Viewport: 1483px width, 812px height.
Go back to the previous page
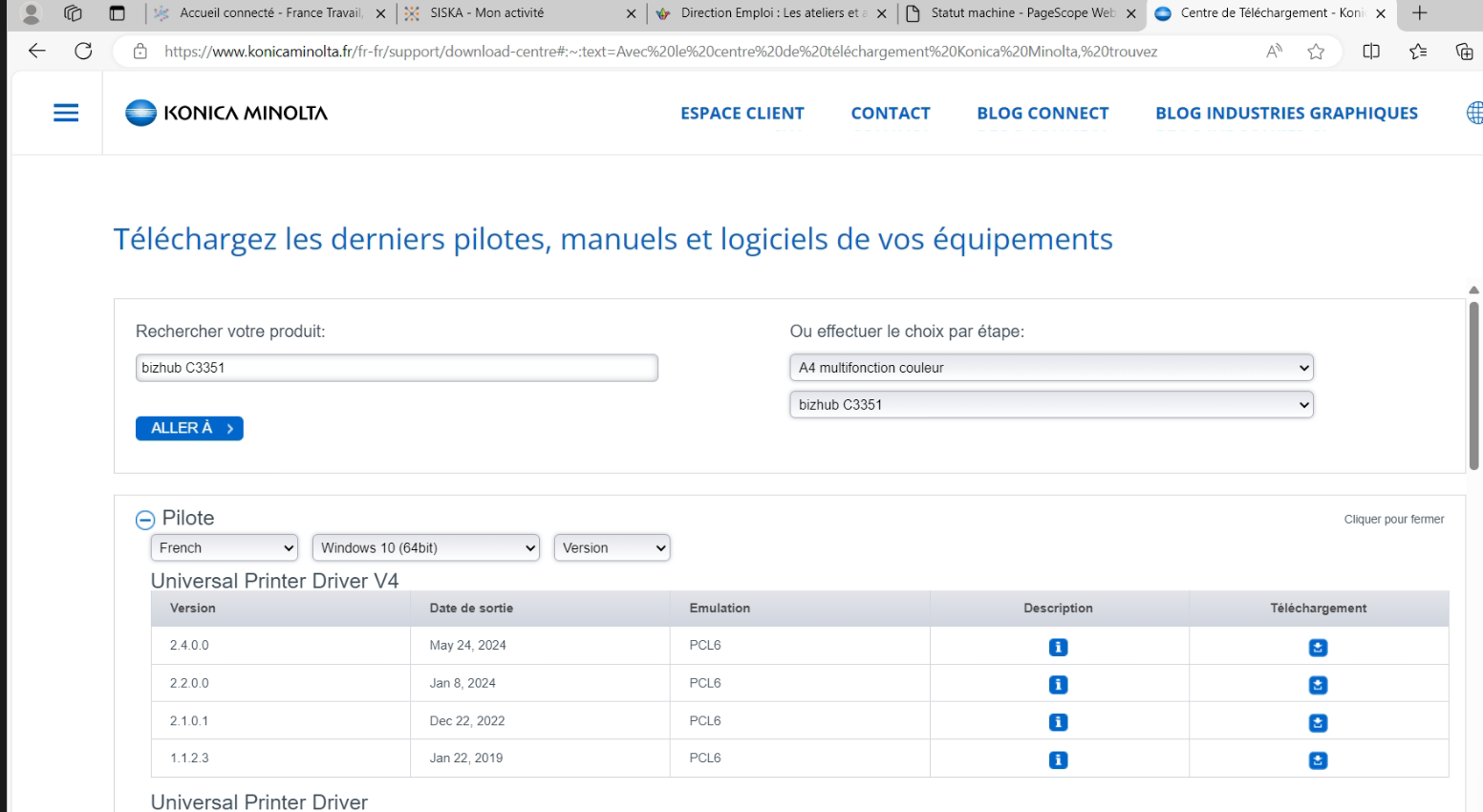pyautogui.click(x=37, y=52)
